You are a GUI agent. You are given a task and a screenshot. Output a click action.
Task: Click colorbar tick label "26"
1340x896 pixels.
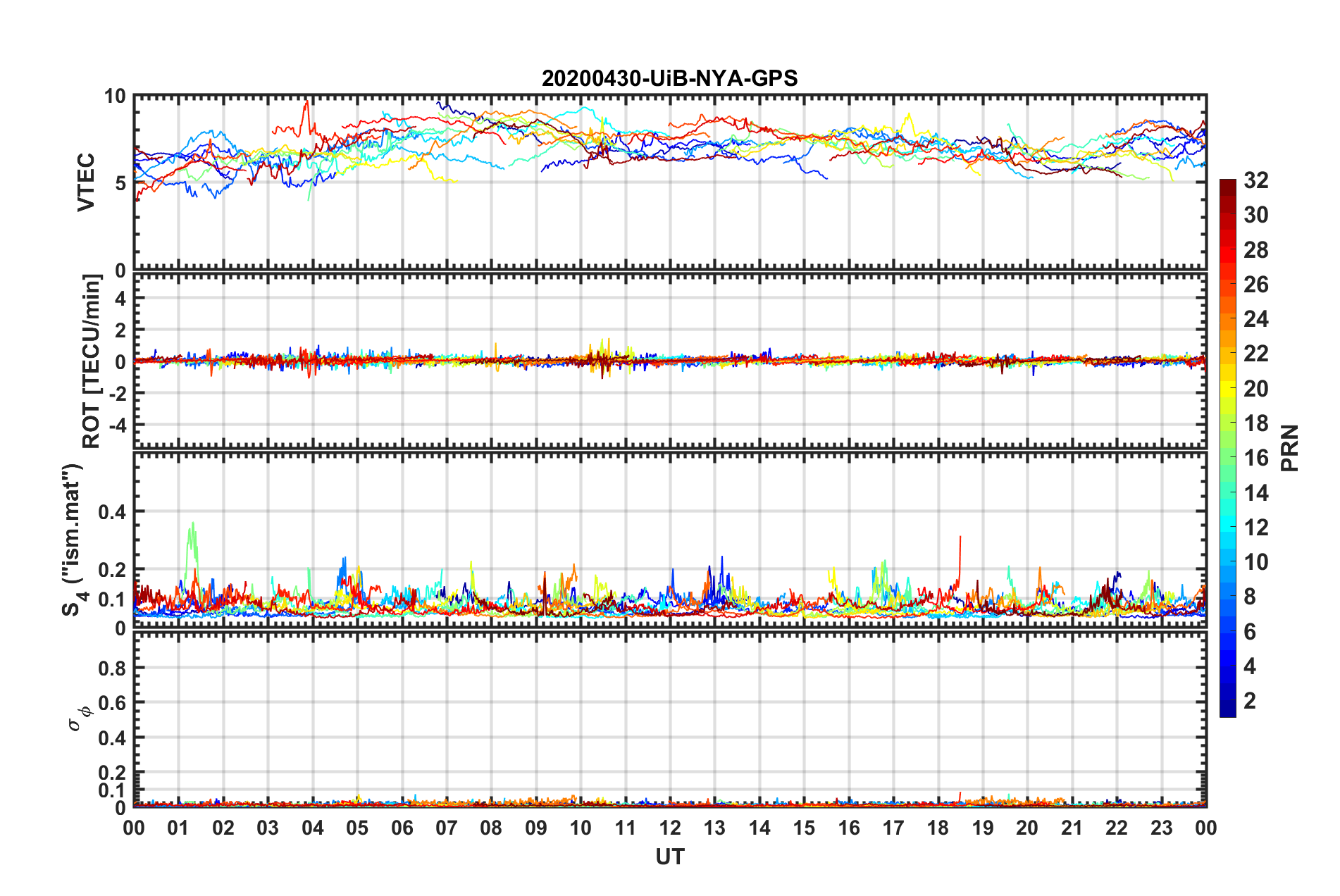(1255, 285)
